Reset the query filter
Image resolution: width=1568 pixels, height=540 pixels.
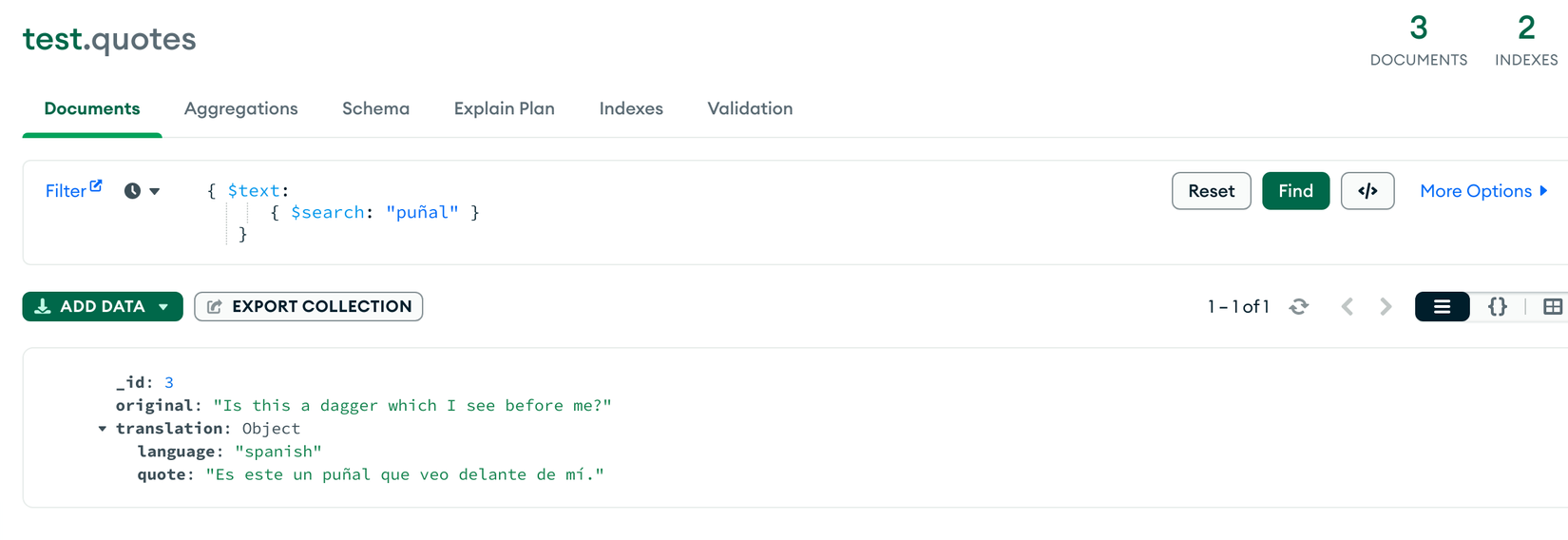tap(1211, 191)
